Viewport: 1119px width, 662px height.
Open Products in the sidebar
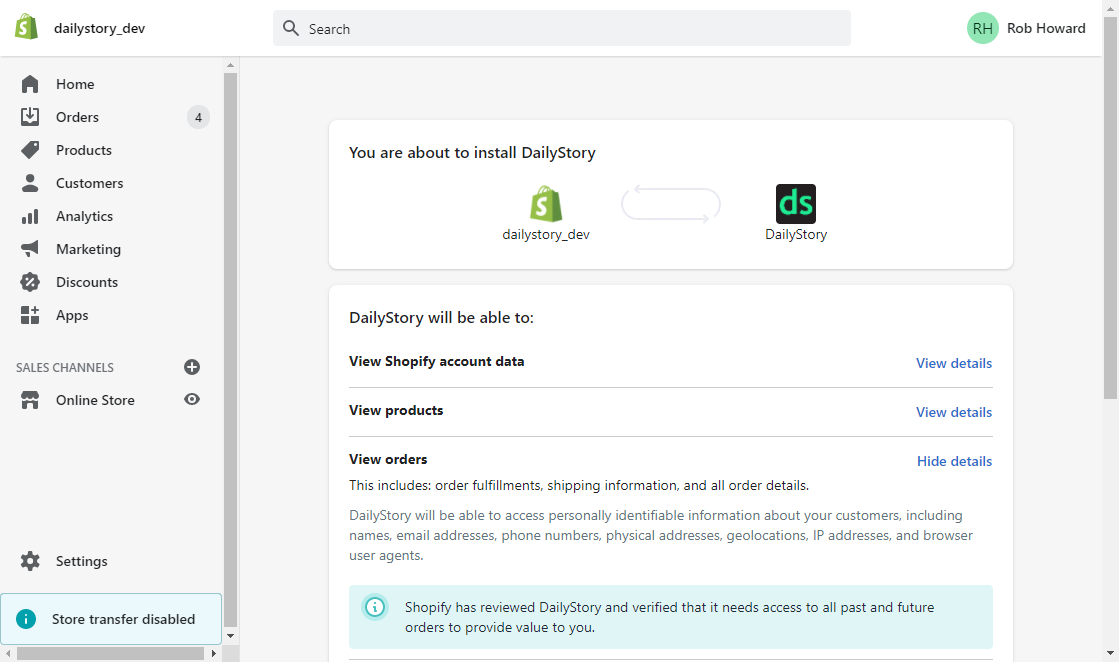tap(83, 150)
